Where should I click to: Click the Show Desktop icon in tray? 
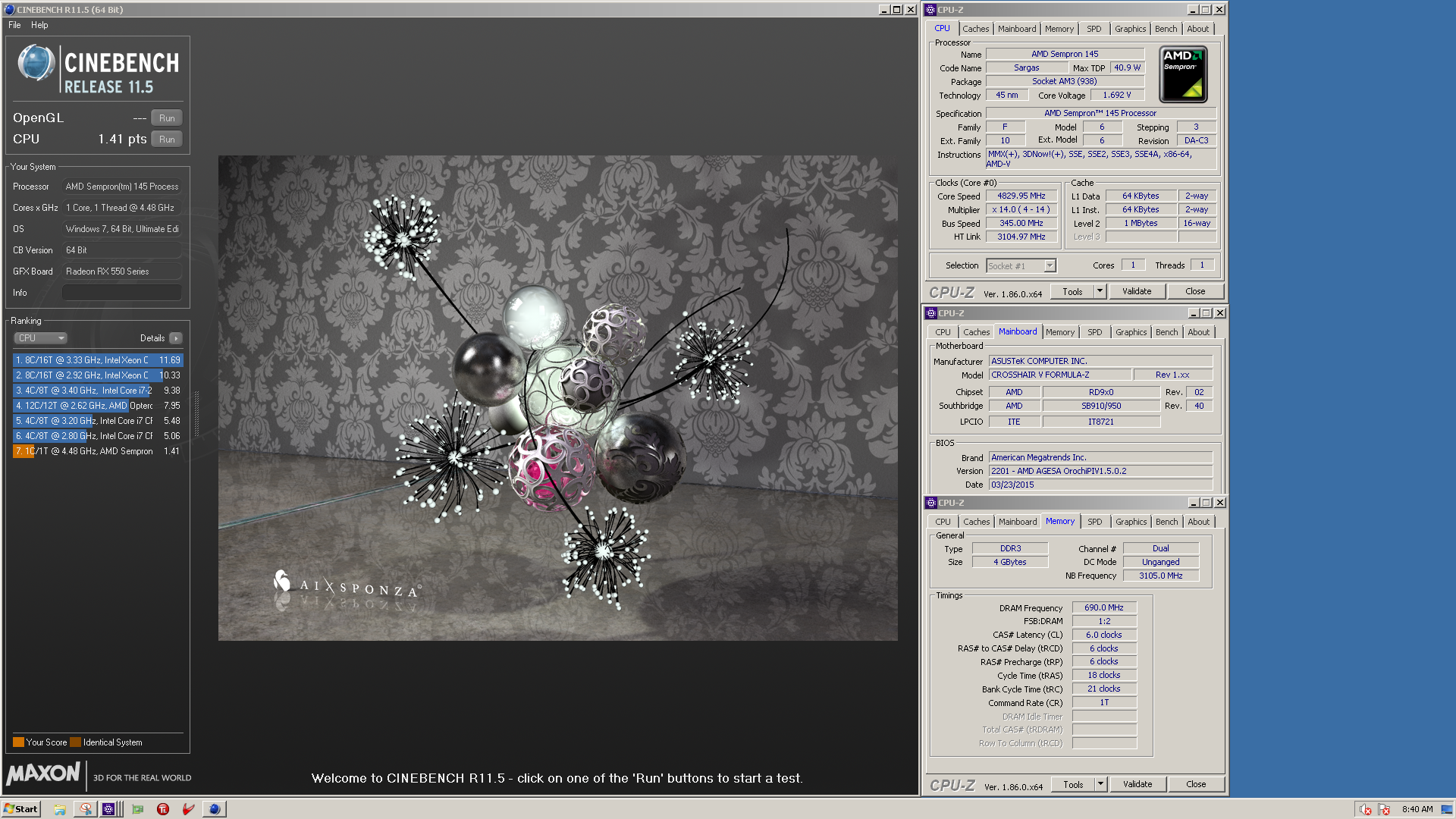point(1446,809)
